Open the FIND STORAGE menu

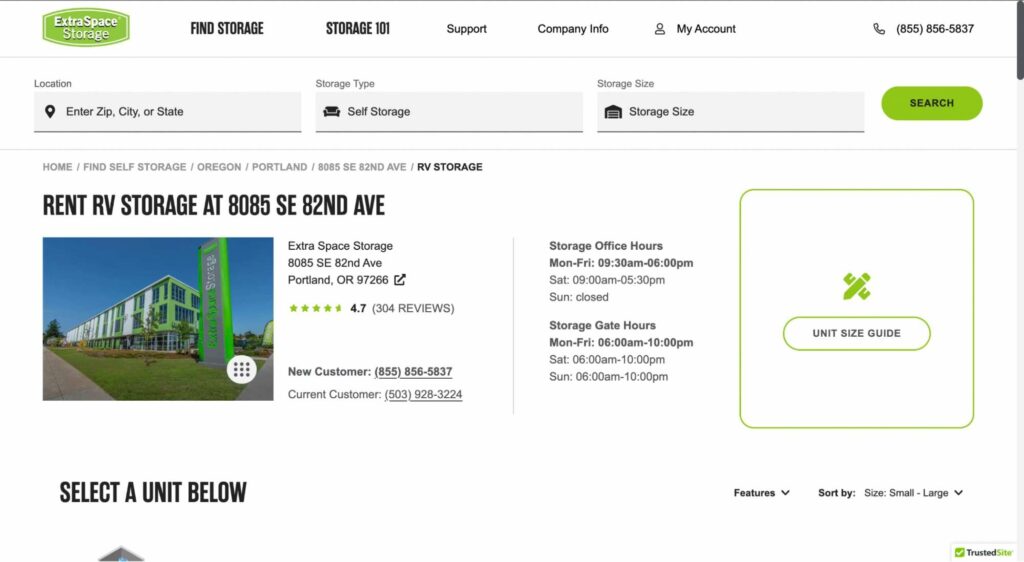click(x=227, y=29)
